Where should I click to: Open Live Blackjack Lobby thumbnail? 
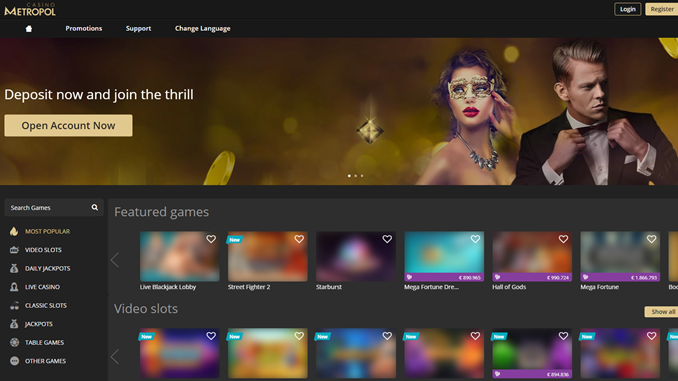coord(179,256)
